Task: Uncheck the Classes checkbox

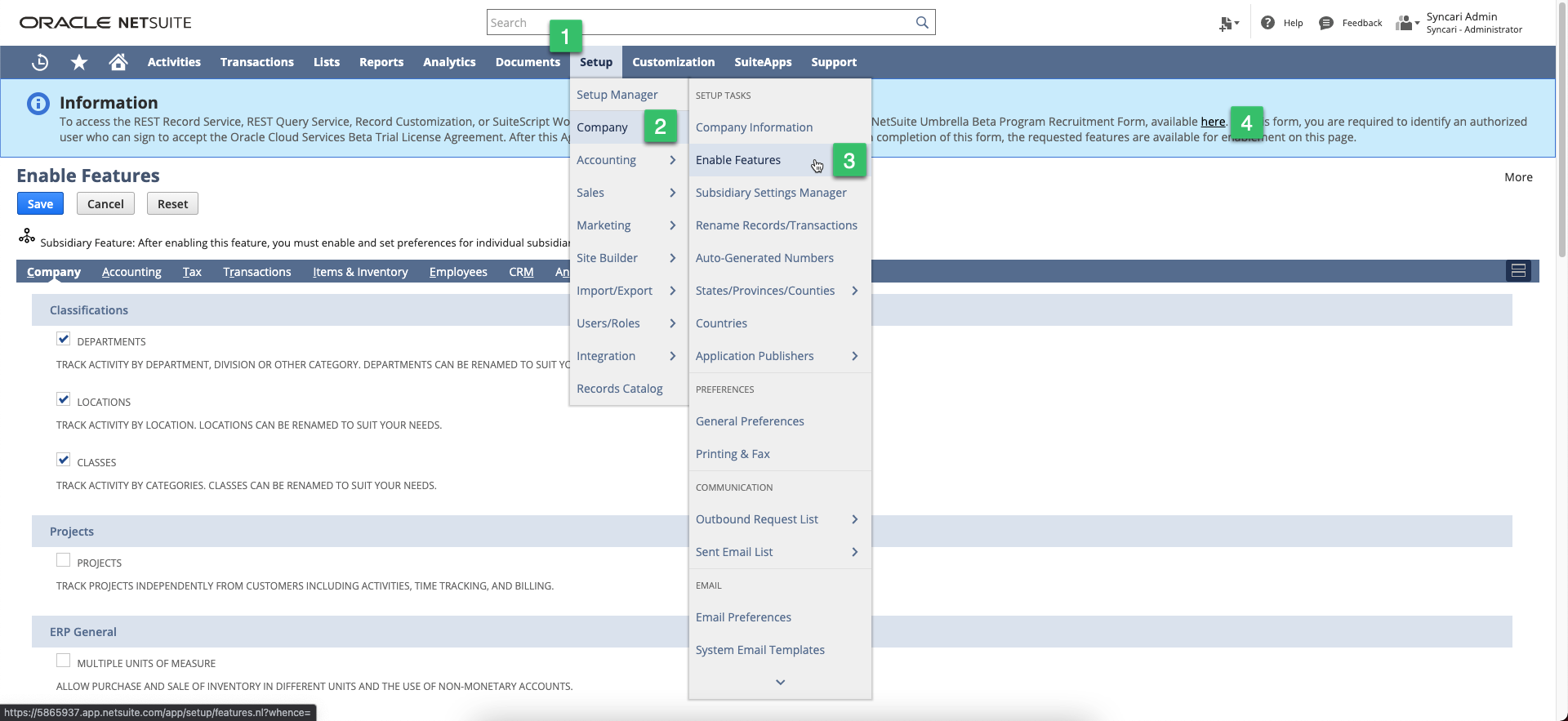Action: (x=63, y=460)
